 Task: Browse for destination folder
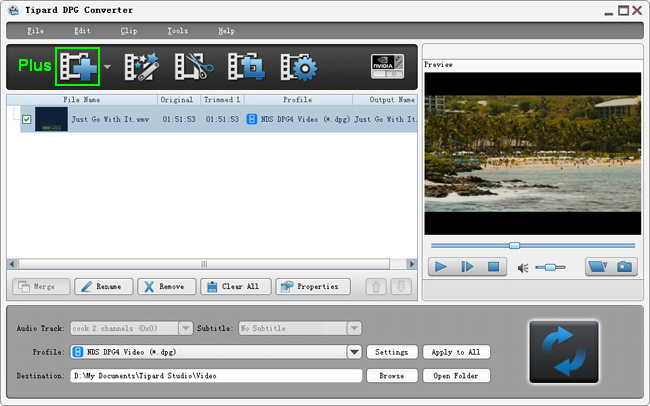pyautogui.click(x=392, y=376)
